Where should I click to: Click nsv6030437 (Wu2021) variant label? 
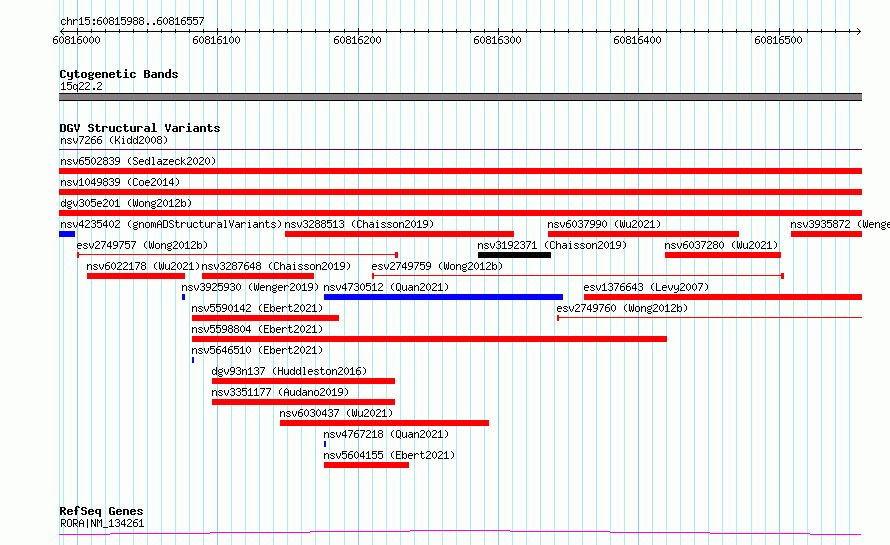point(337,413)
